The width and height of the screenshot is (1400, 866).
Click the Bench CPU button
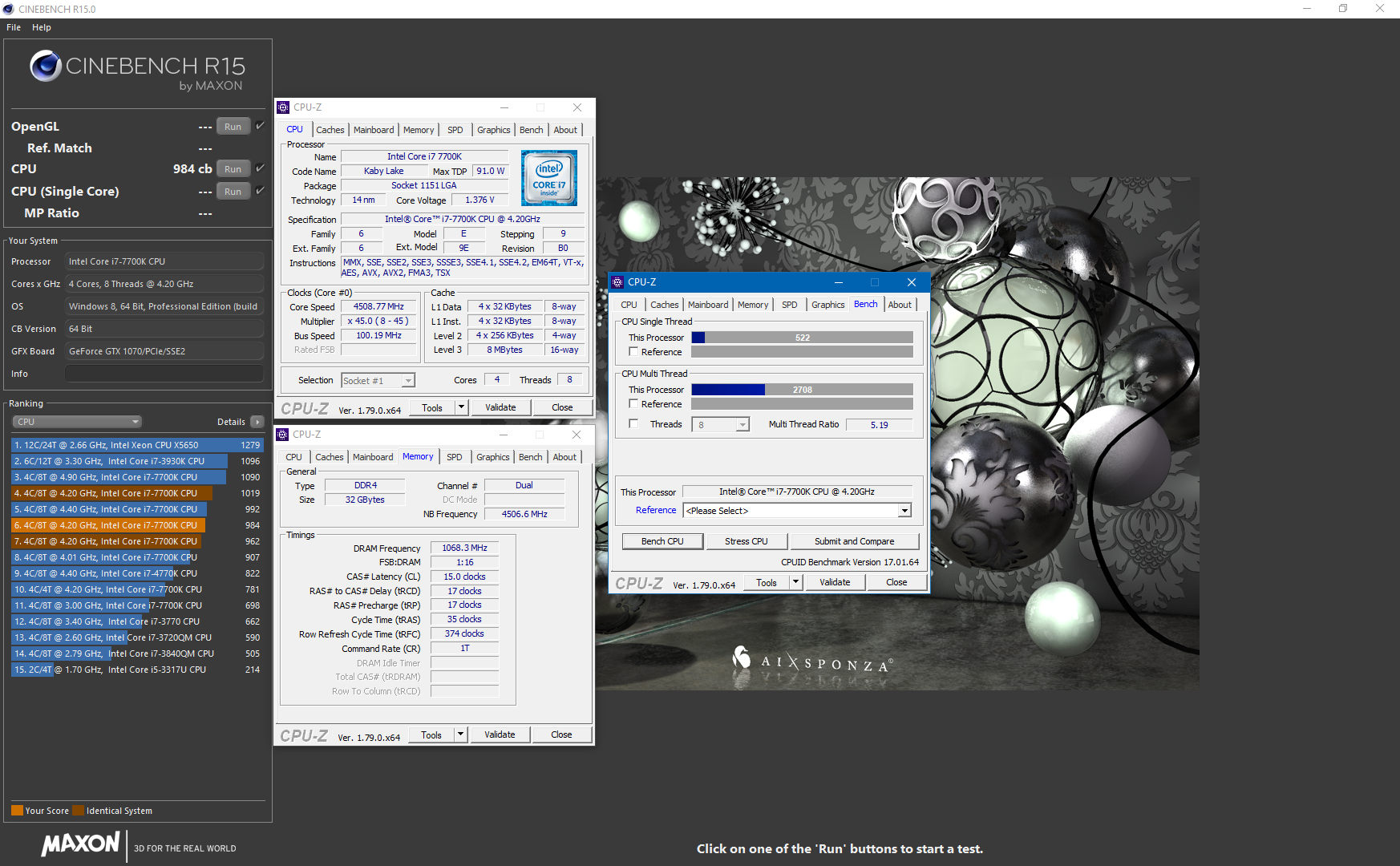[x=662, y=541]
